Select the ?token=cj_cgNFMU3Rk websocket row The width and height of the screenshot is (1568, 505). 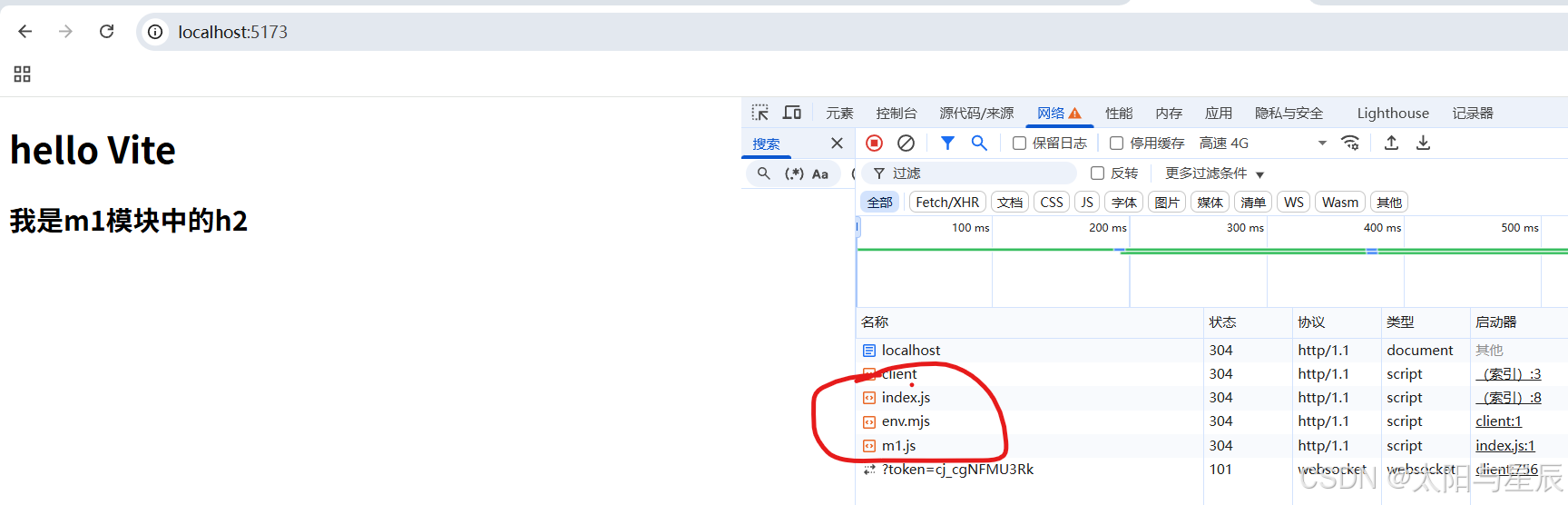tap(1211, 470)
